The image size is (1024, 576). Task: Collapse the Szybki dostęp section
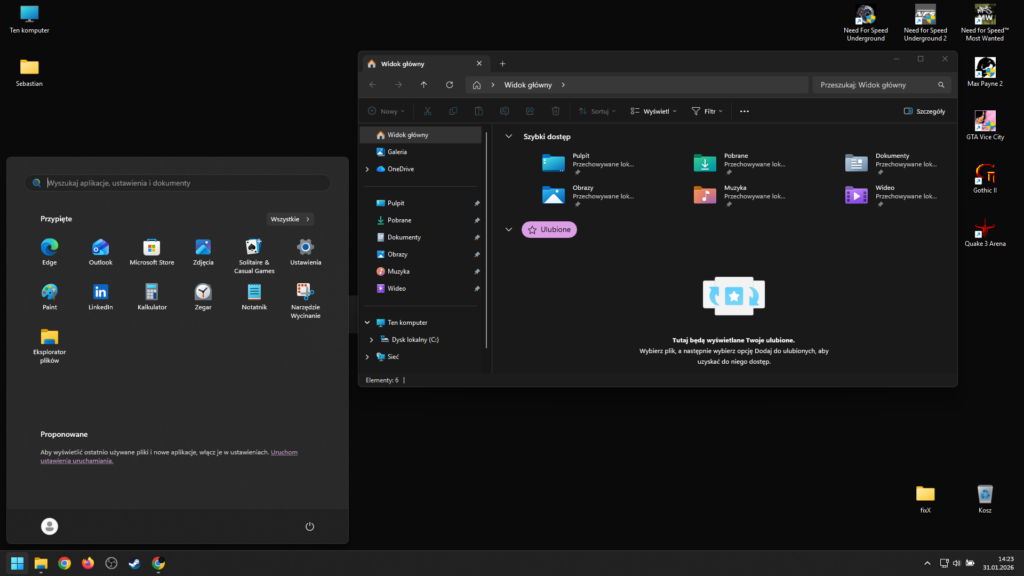[508, 136]
